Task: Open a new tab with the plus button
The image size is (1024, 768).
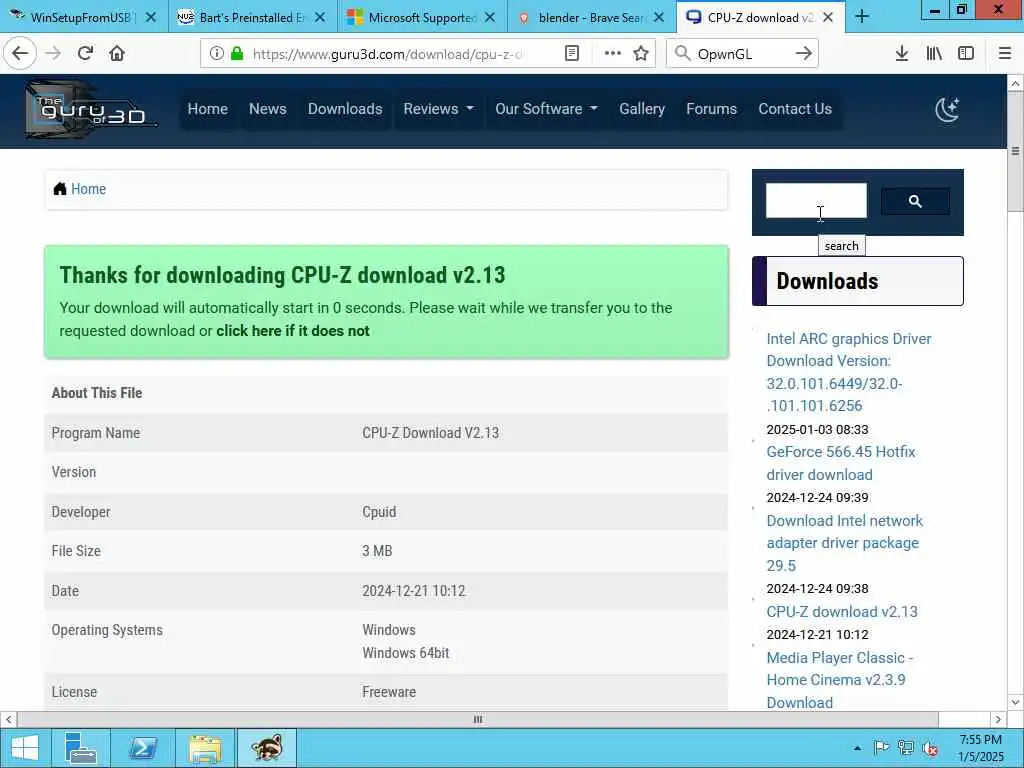Action: [862, 16]
